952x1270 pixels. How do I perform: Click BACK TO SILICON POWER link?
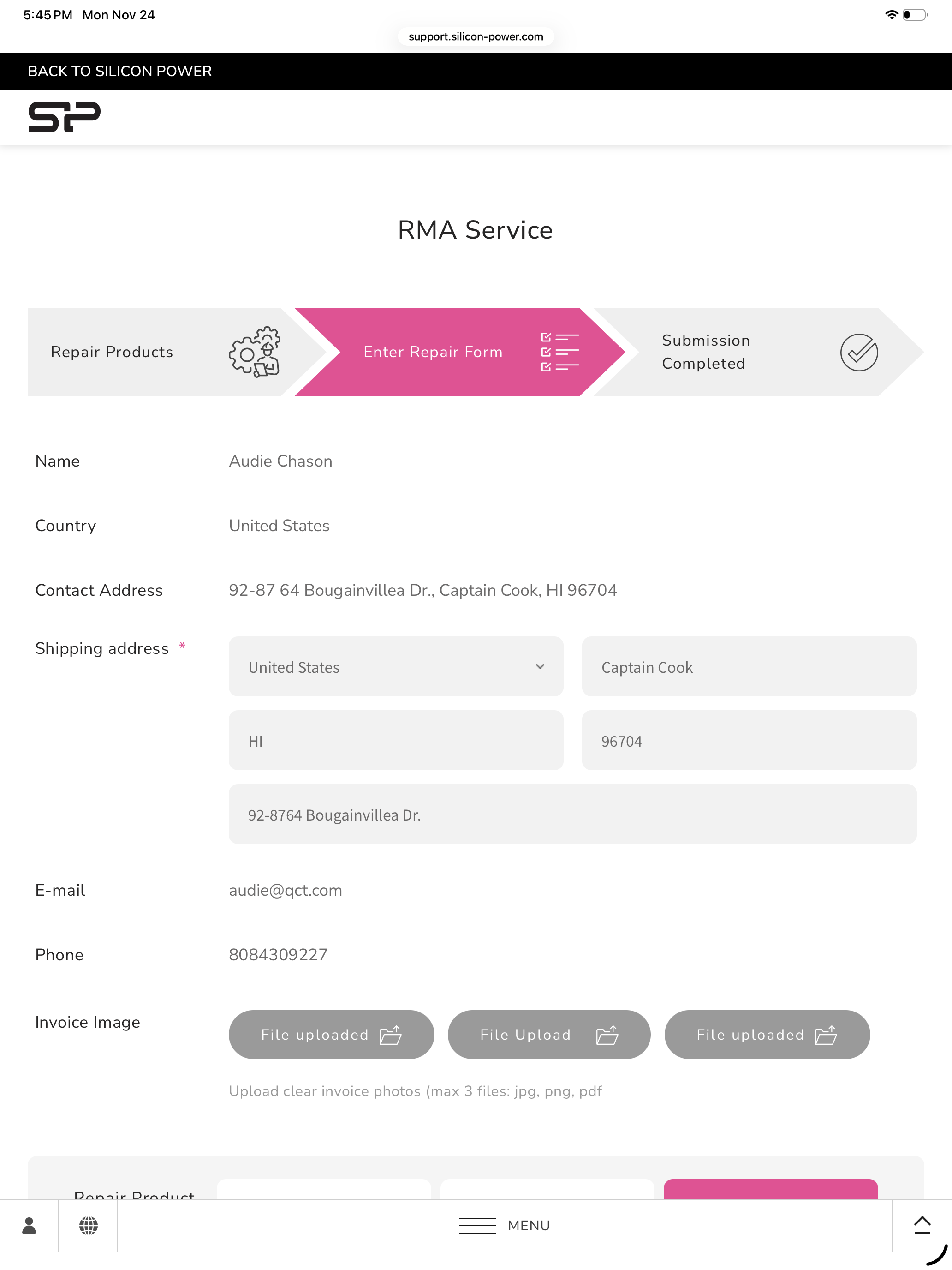[x=119, y=71]
